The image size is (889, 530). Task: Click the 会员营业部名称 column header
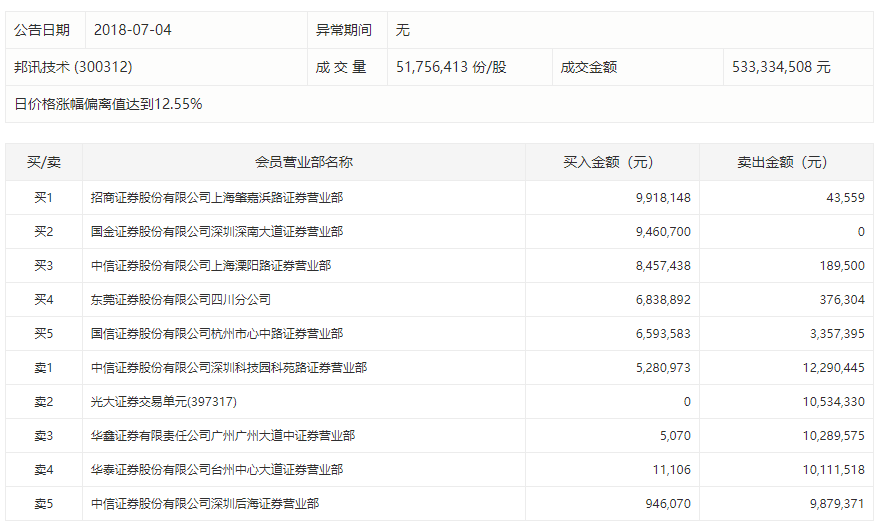(x=303, y=162)
